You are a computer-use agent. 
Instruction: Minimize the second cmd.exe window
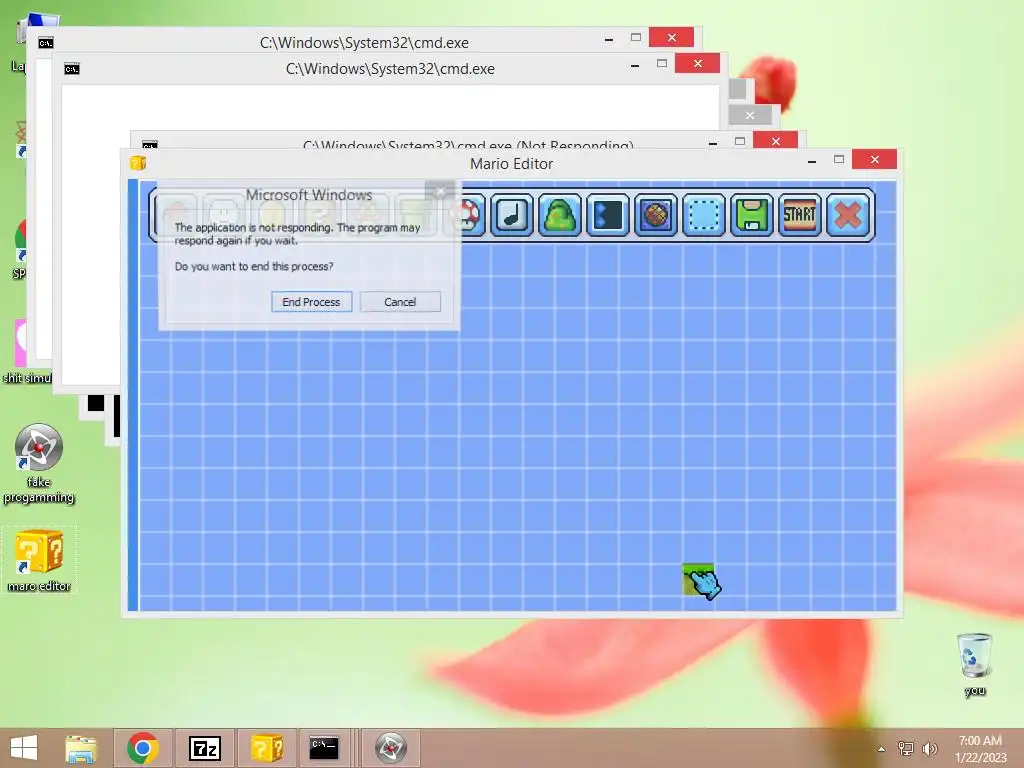(635, 65)
